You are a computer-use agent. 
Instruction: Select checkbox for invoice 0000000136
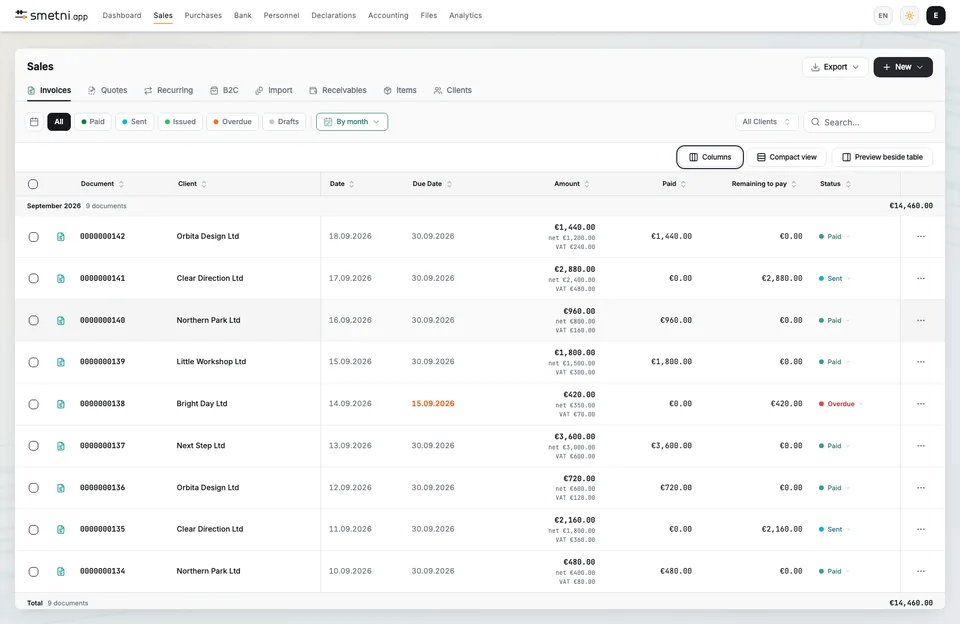point(34,488)
